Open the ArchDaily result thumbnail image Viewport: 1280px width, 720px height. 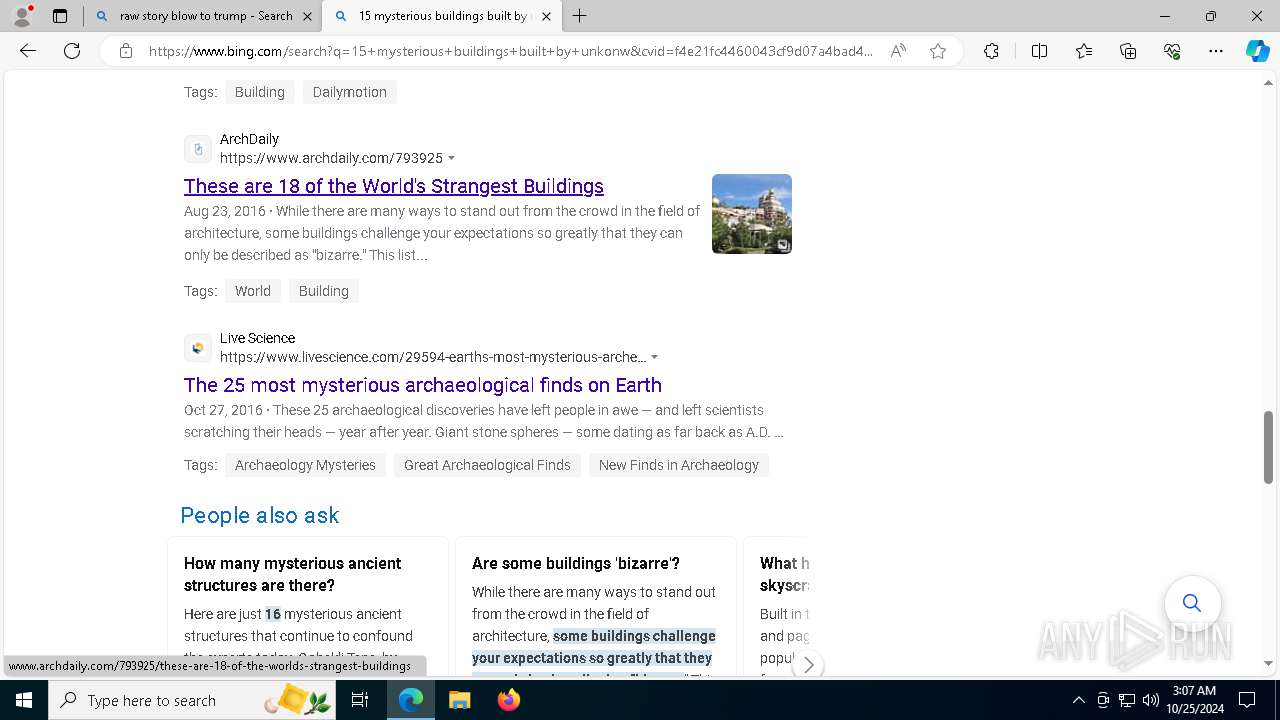click(752, 214)
